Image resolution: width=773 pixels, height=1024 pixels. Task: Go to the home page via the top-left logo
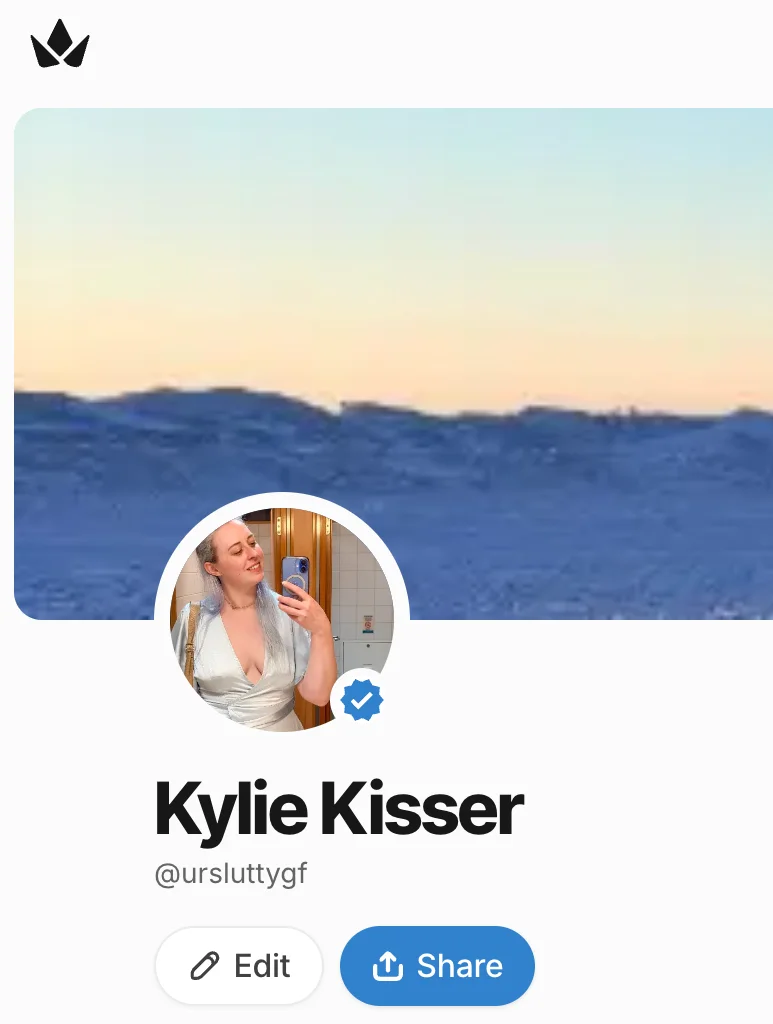pyautogui.click(x=60, y=44)
